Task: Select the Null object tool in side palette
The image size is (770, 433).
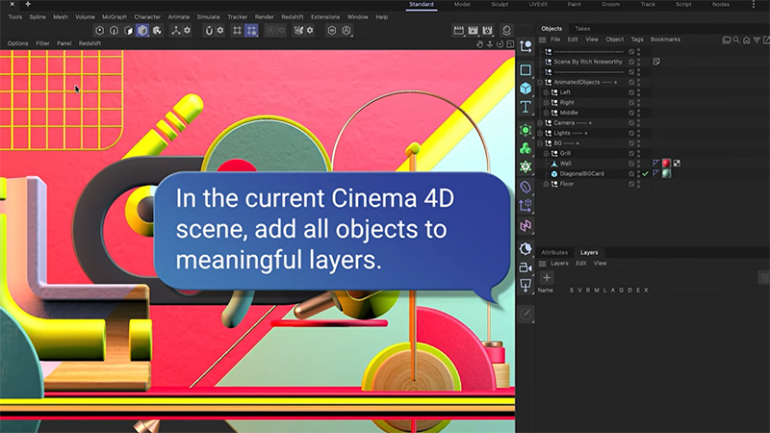Action: [x=525, y=47]
